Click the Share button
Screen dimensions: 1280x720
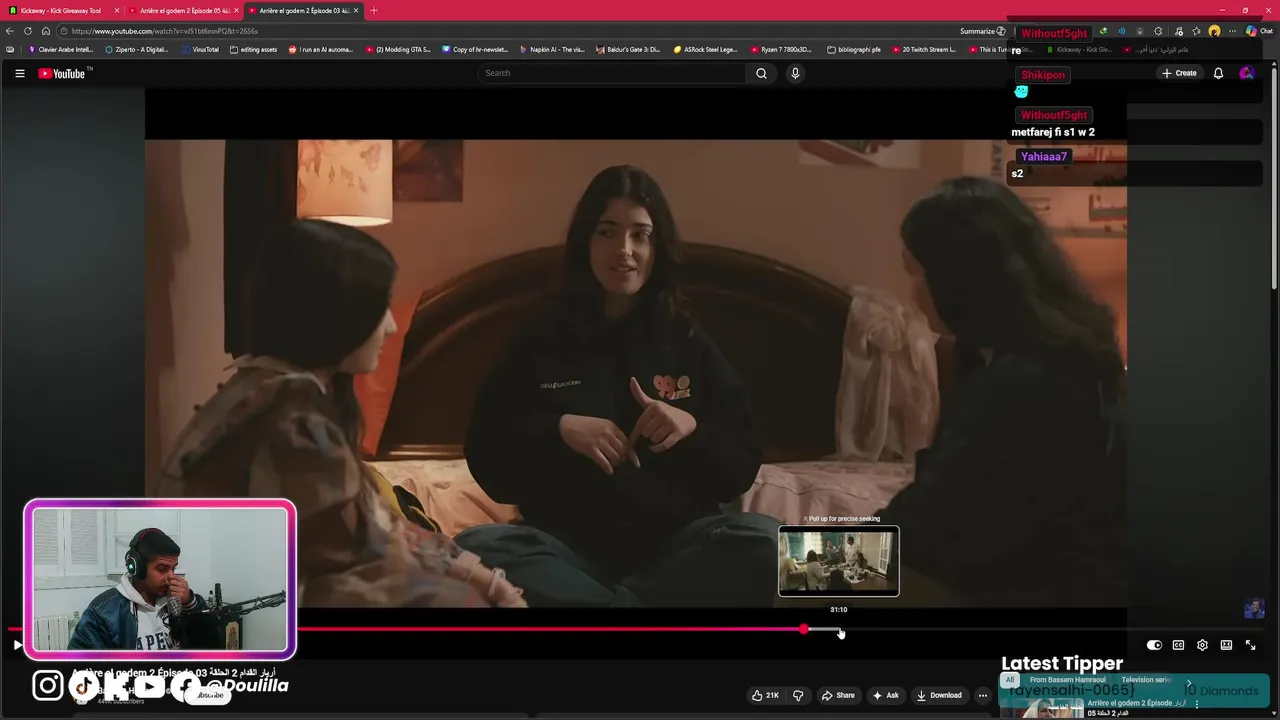(x=838, y=695)
